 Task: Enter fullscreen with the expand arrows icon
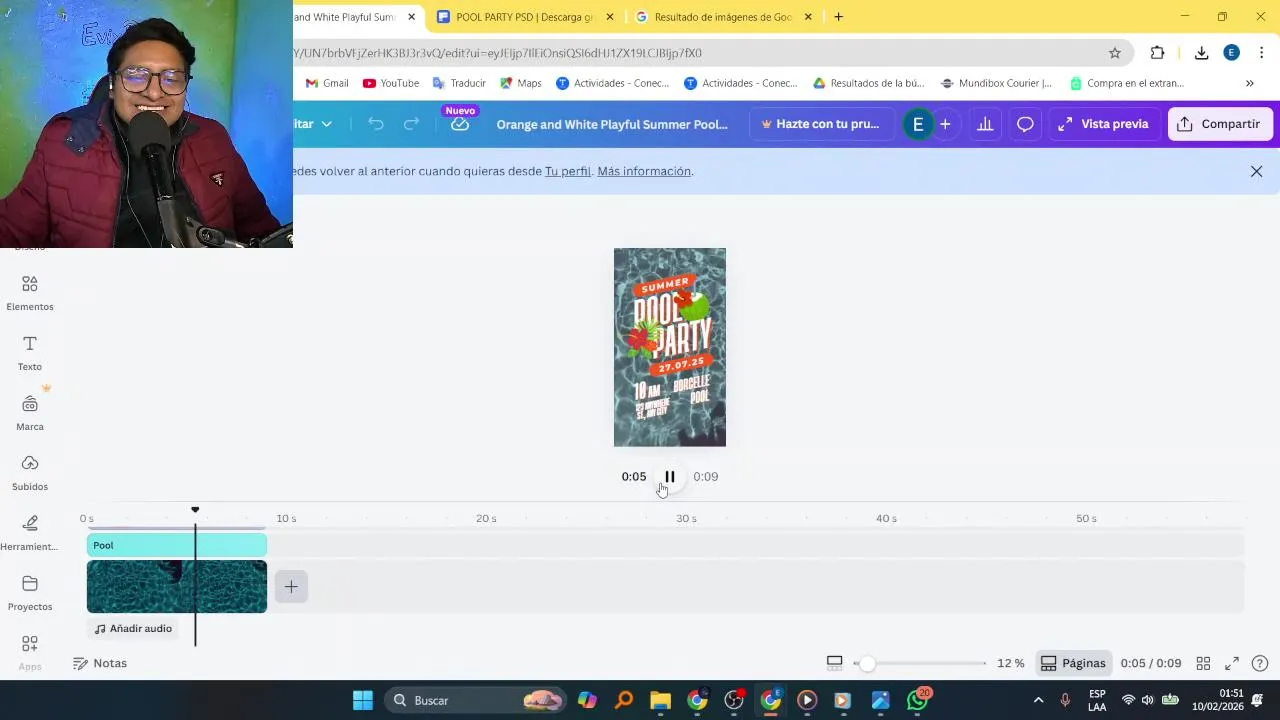tap(1232, 663)
